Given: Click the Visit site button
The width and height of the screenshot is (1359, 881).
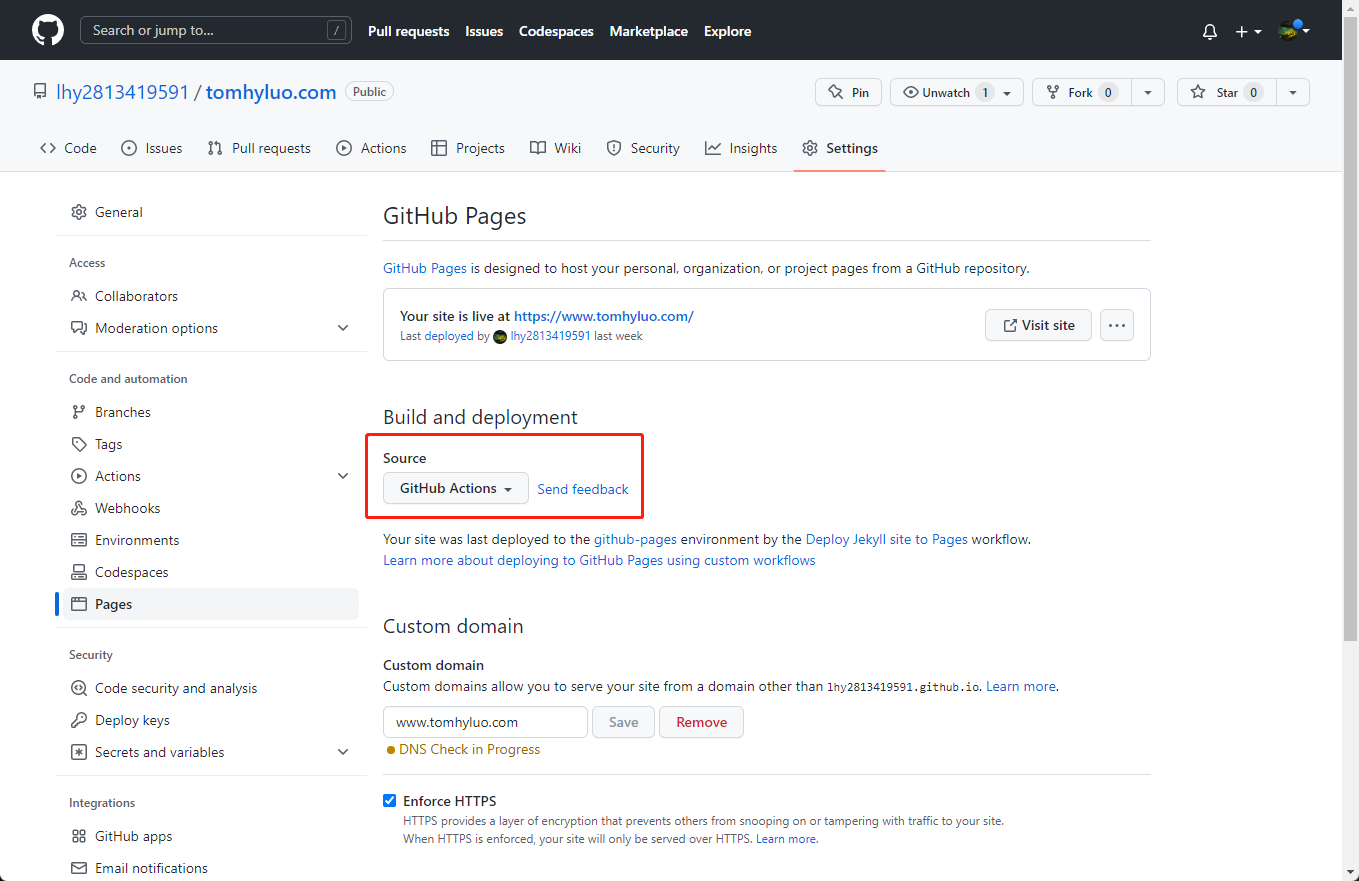Looking at the screenshot, I should pyautogui.click(x=1038, y=325).
